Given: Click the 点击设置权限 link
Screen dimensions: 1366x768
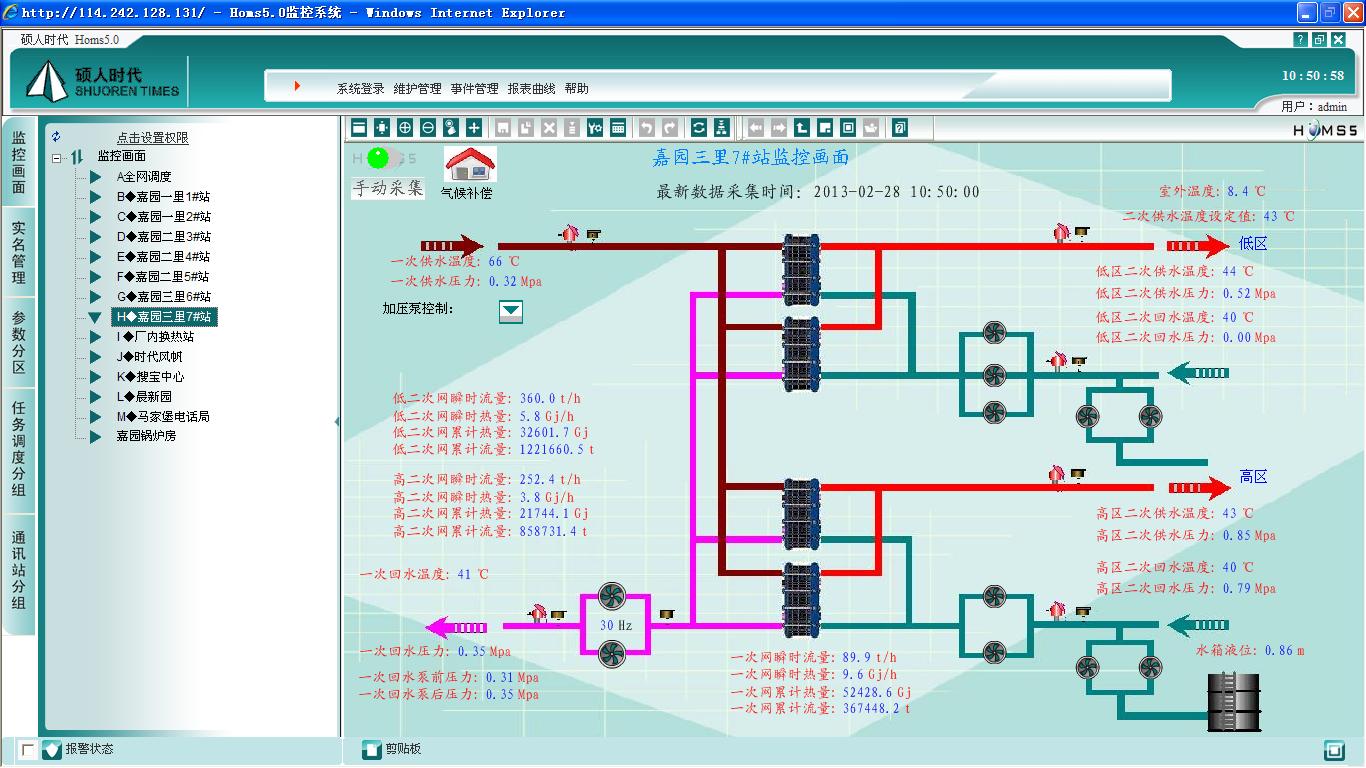Looking at the screenshot, I should point(152,138).
